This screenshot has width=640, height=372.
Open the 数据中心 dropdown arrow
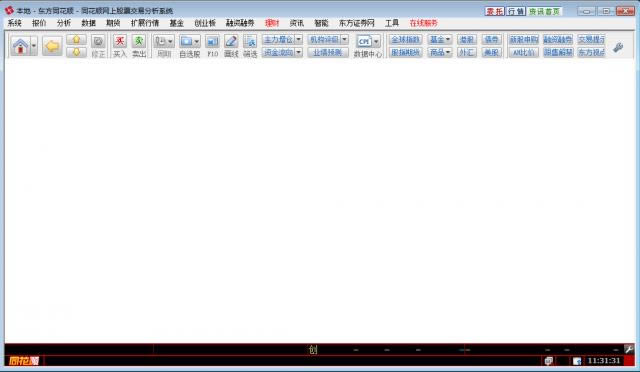pos(376,41)
